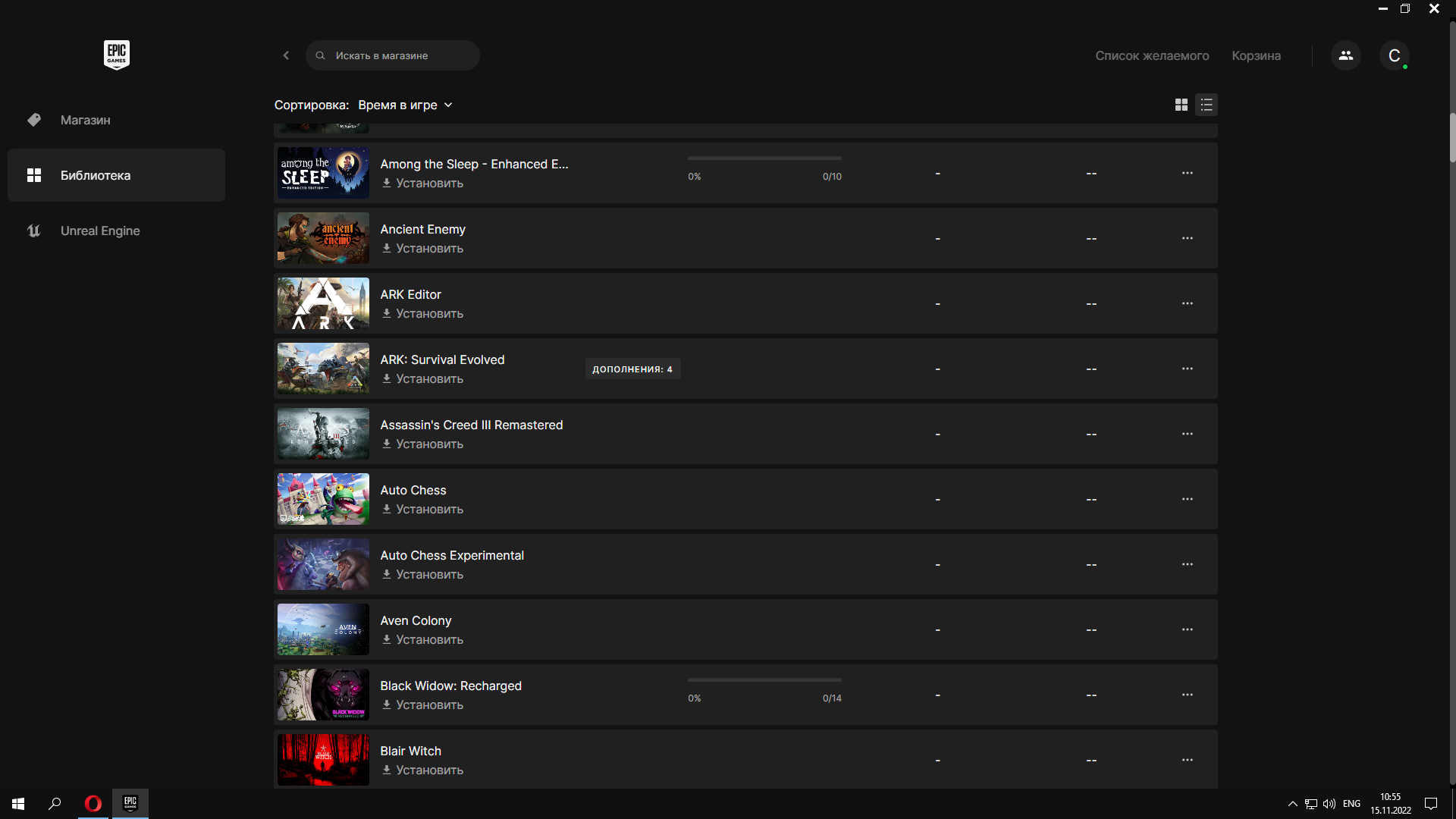
Task: Install Among the Sleep - Enhanced Edition
Action: coord(422,184)
